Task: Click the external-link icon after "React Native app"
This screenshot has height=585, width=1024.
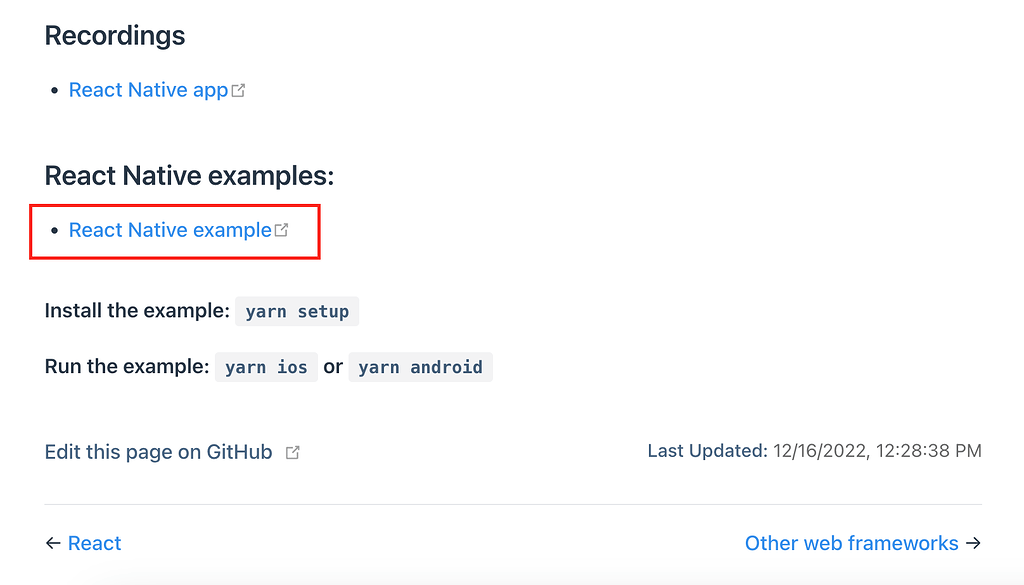Action: (x=238, y=89)
